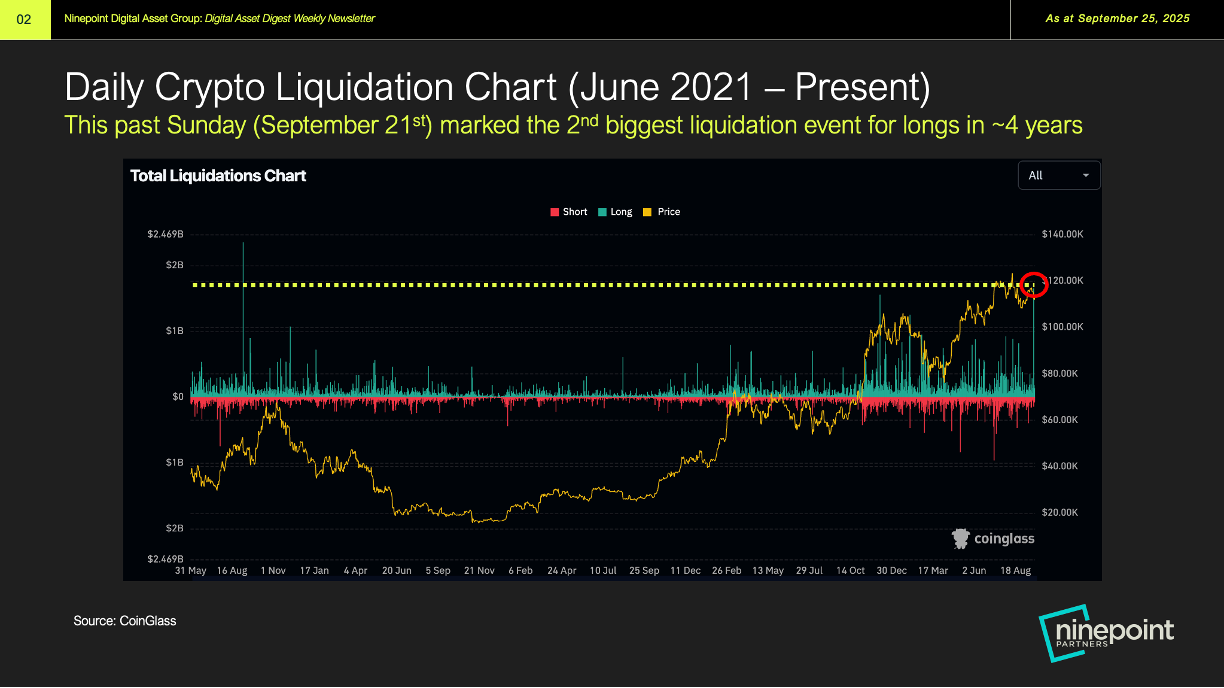Image resolution: width=1224 pixels, height=688 pixels.
Task: Click the 21 Nov x-axis date label
Action: click(478, 570)
